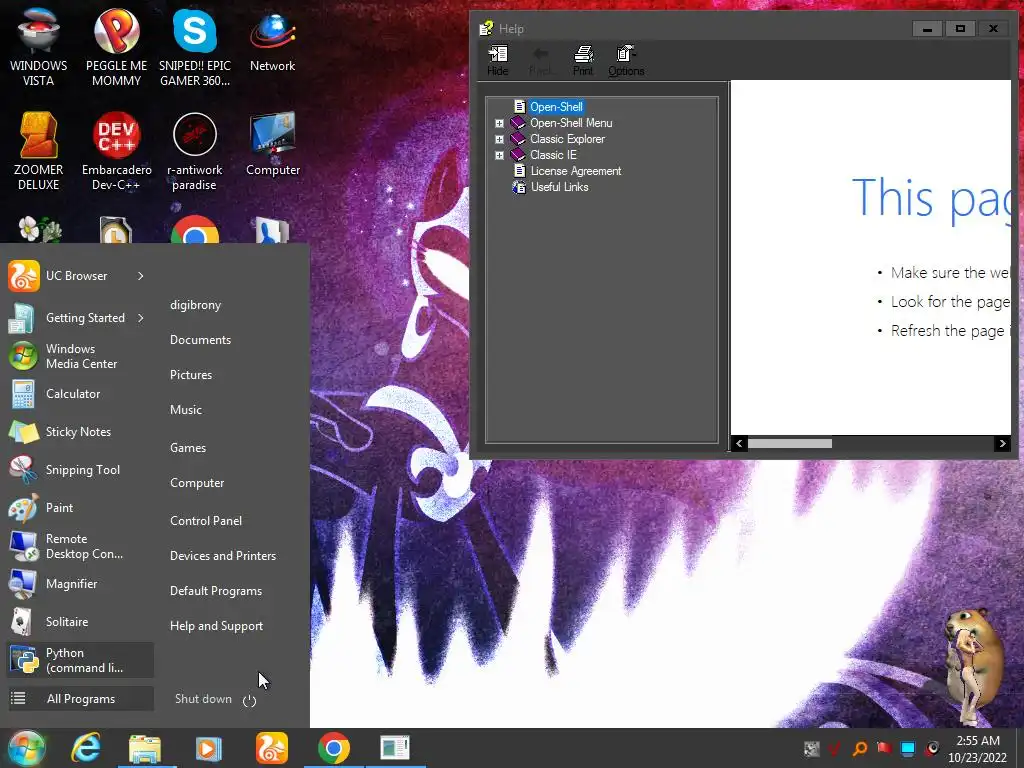This screenshot has width=1024, height=768.
Task: Open Pictures from start menu
Action: 191,375
